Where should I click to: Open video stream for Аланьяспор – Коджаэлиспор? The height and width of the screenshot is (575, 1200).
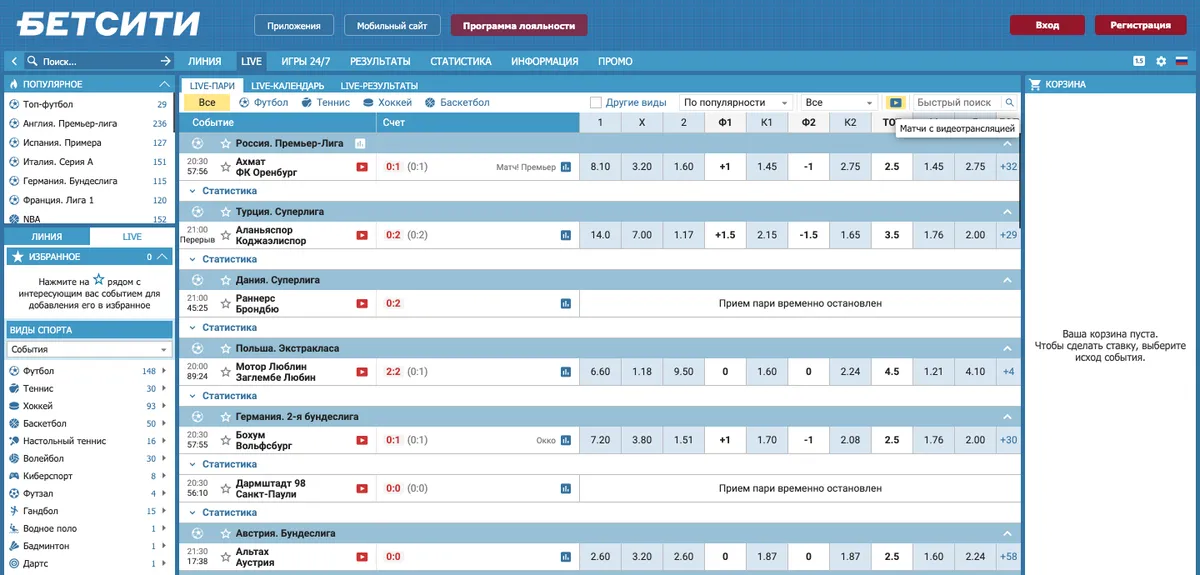coord(362,235)
